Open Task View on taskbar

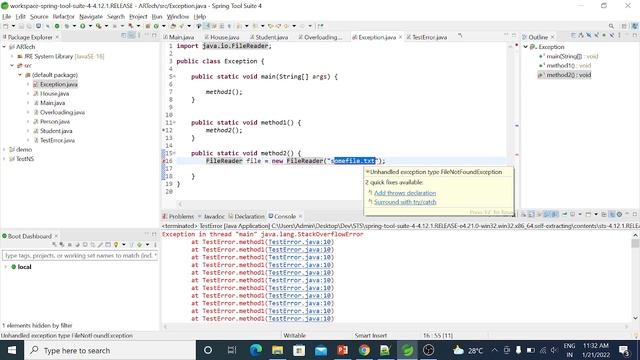(232, 350)
